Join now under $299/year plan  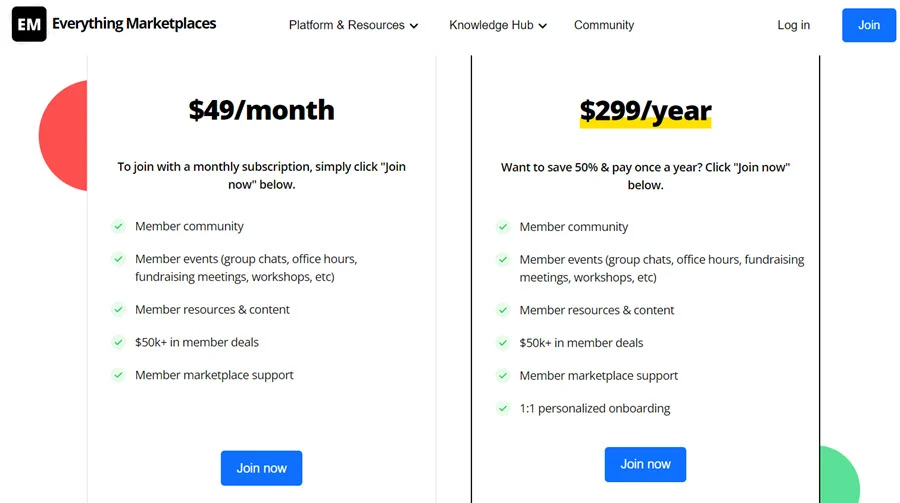[x=645, y=464]
